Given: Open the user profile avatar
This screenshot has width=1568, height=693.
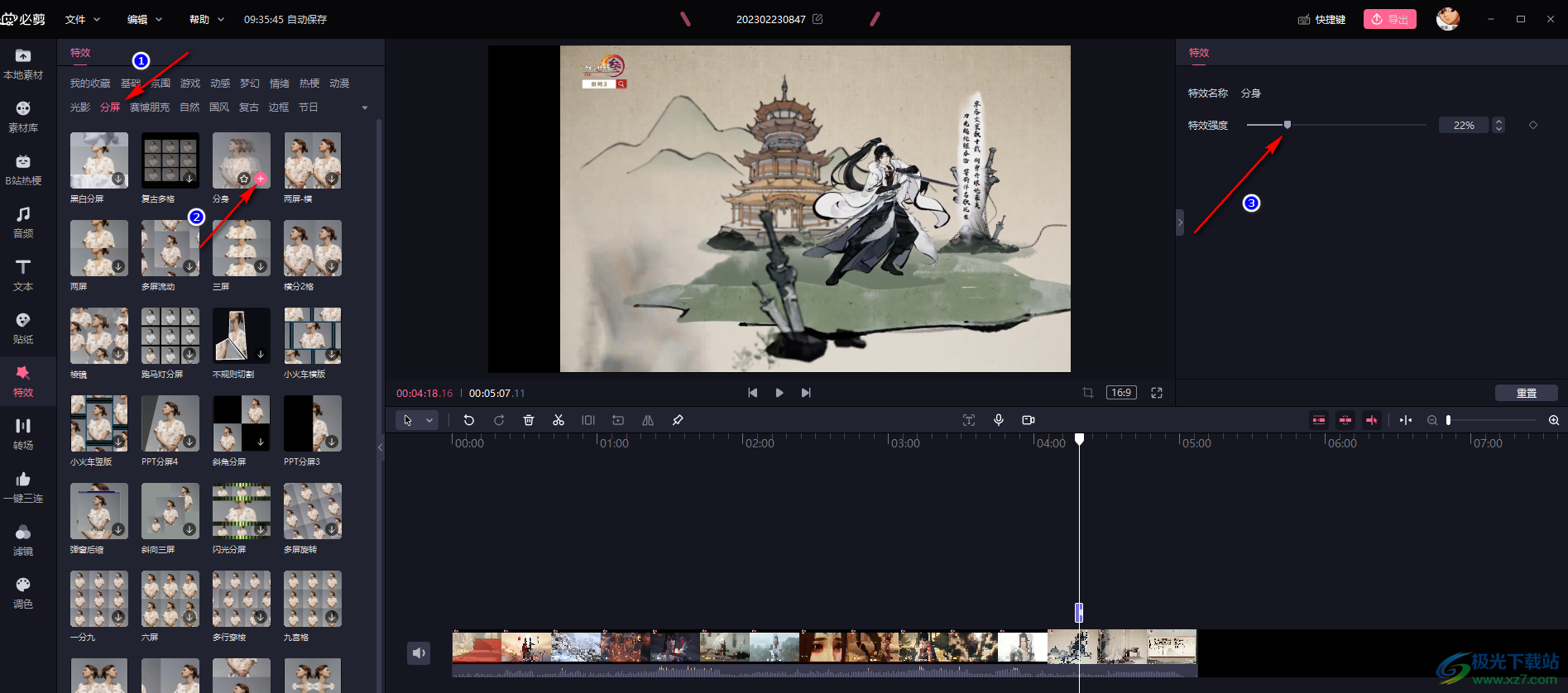Looking at the screenshot, I should [x=1448, y=18].
